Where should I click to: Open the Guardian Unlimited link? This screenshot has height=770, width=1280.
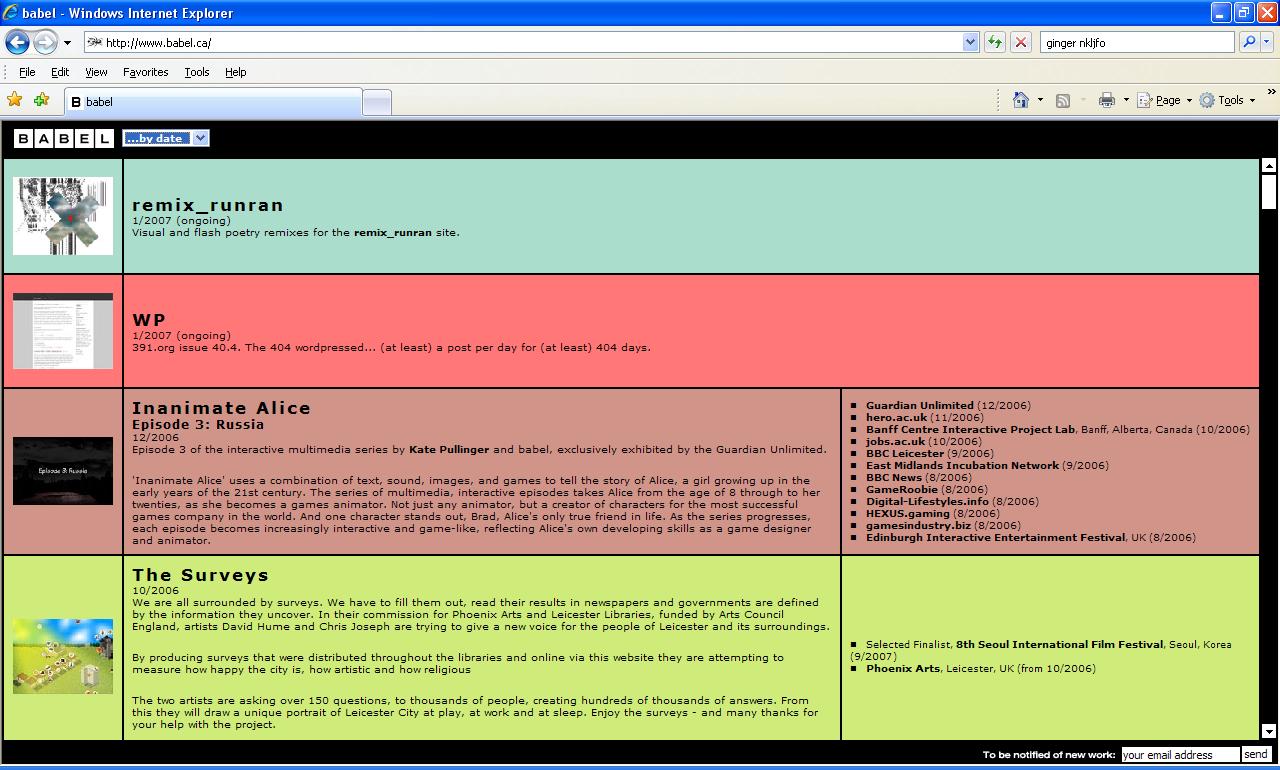click(920, 405)
